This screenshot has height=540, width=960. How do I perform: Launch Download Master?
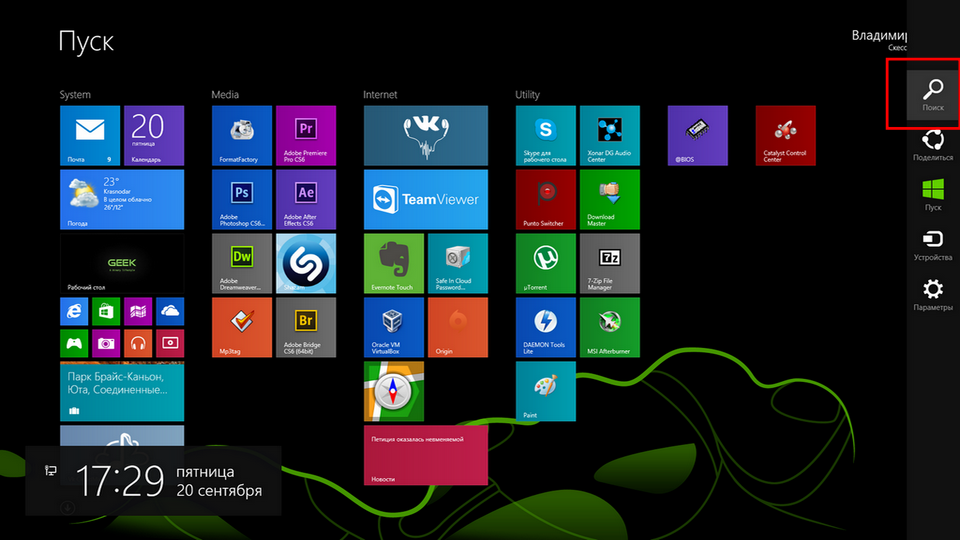[609, 200]
